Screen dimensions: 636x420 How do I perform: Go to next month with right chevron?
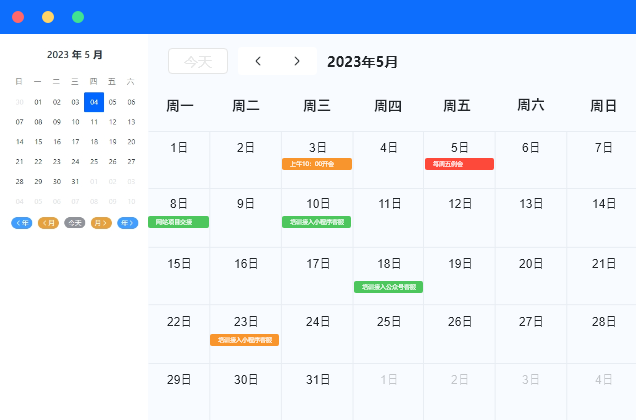pyautogui.click(x=297, y=61)
